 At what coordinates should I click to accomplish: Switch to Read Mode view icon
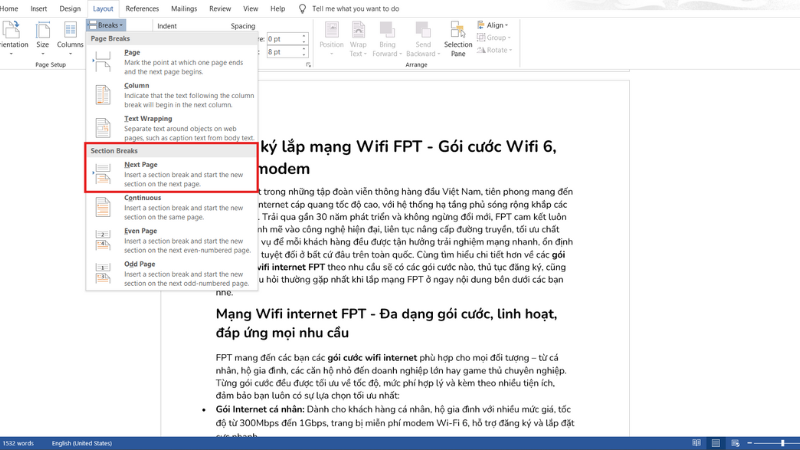[696, 443]
